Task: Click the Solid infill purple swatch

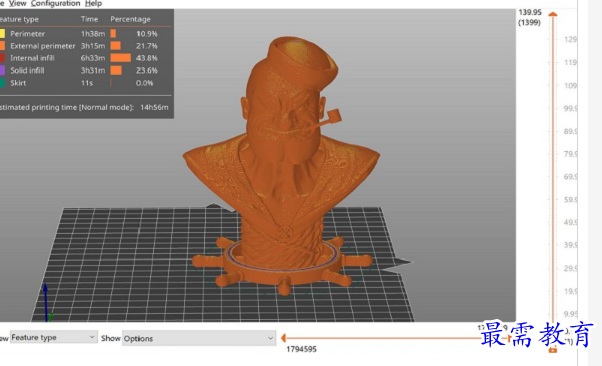Action: [x=2, y=71]
